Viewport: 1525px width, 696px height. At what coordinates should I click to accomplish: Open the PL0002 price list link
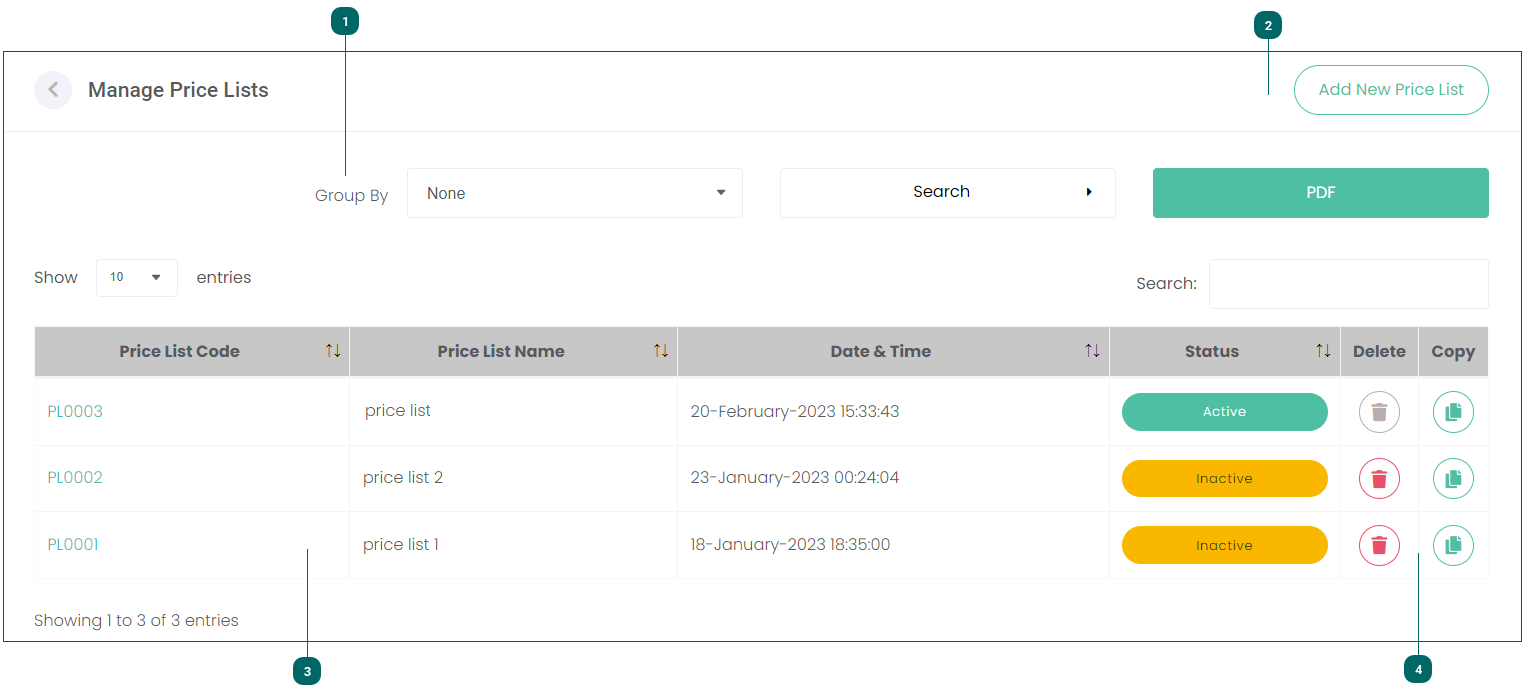(x=75, y=478)
